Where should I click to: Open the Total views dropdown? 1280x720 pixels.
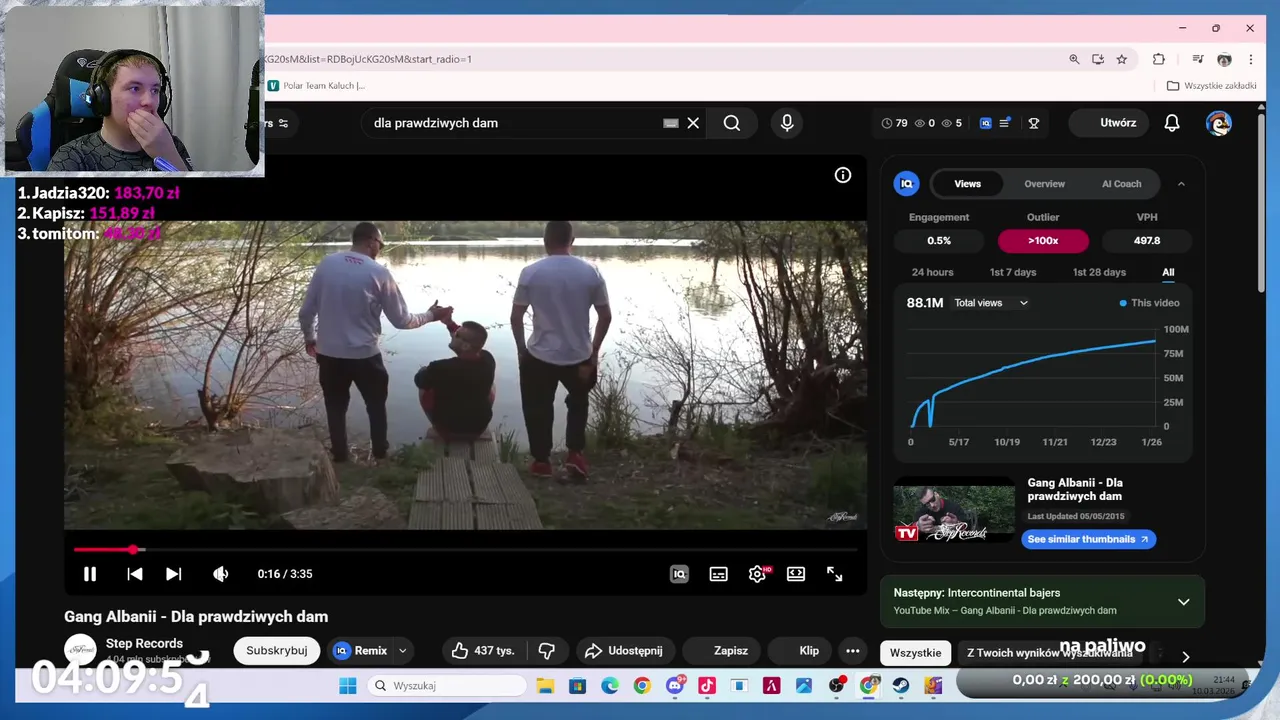pyautogui.click(x=990, y=303)
